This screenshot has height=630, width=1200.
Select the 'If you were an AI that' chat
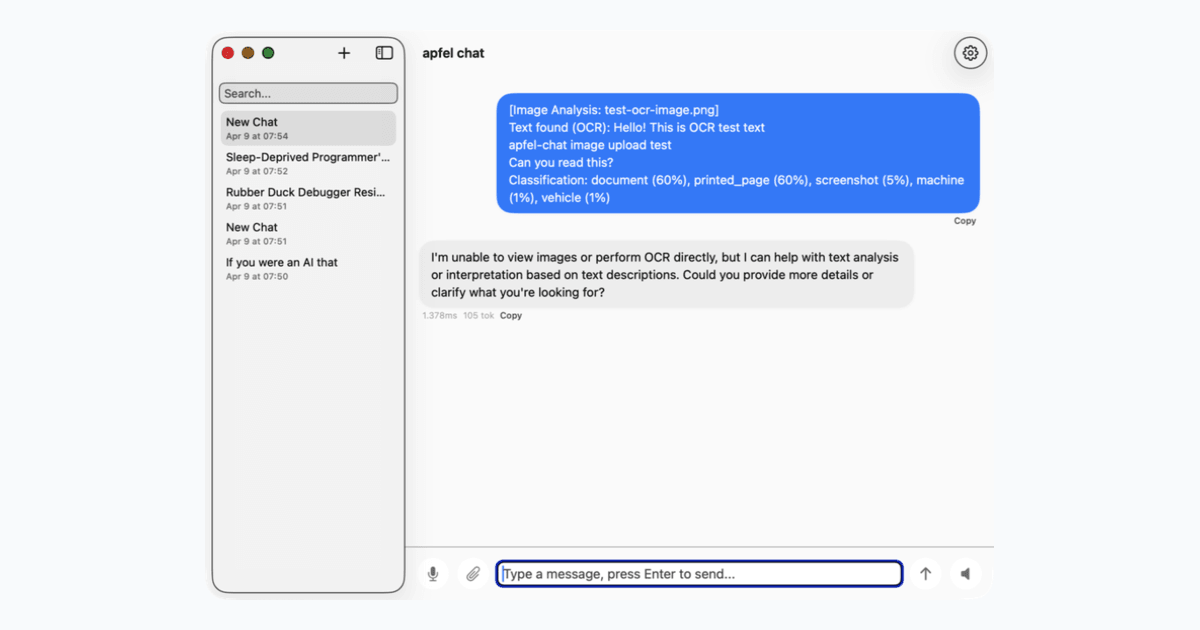307,268
